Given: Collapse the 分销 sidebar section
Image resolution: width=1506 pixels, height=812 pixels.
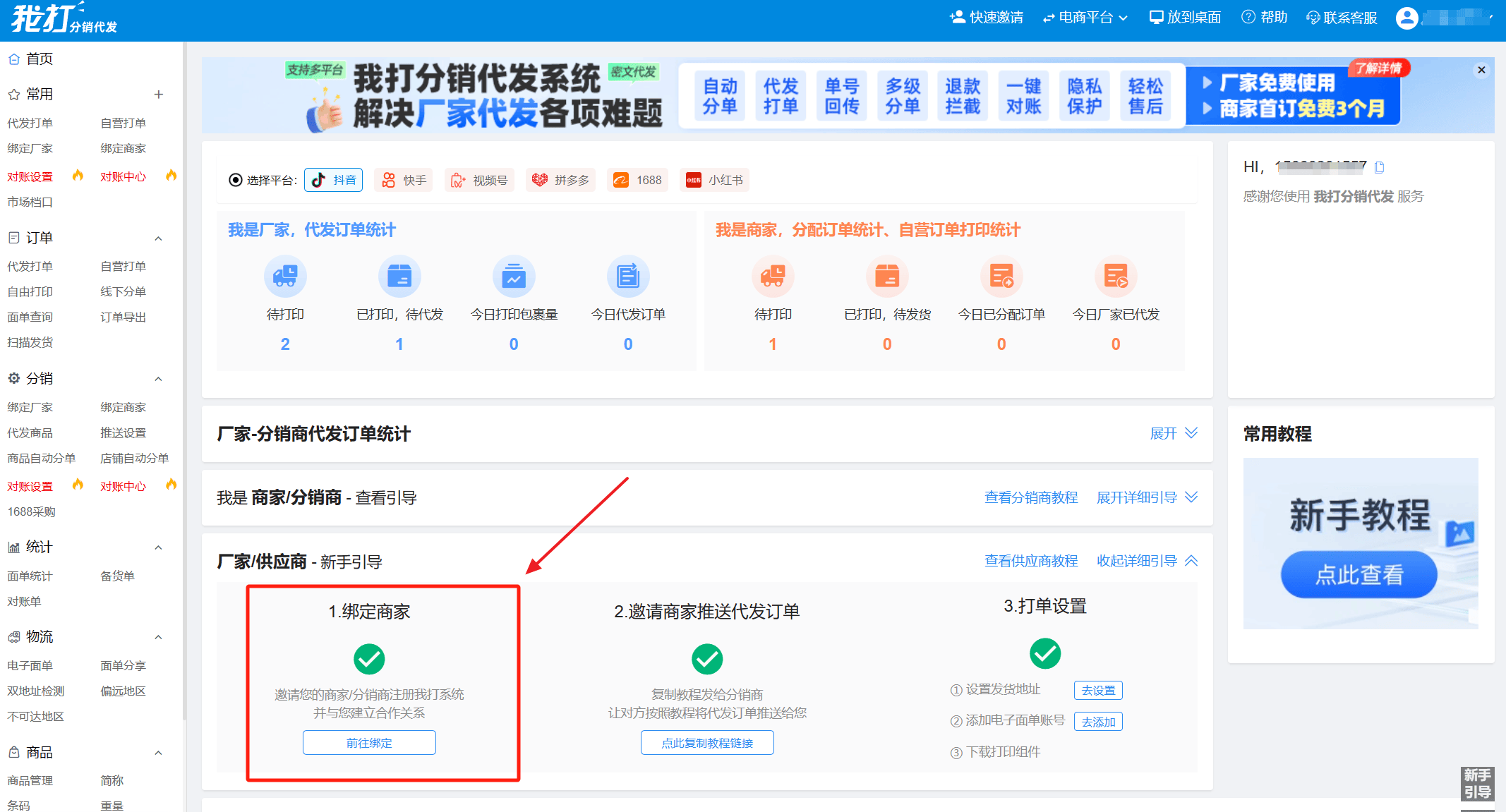Looking at the screenshot, I should (159, 379).
